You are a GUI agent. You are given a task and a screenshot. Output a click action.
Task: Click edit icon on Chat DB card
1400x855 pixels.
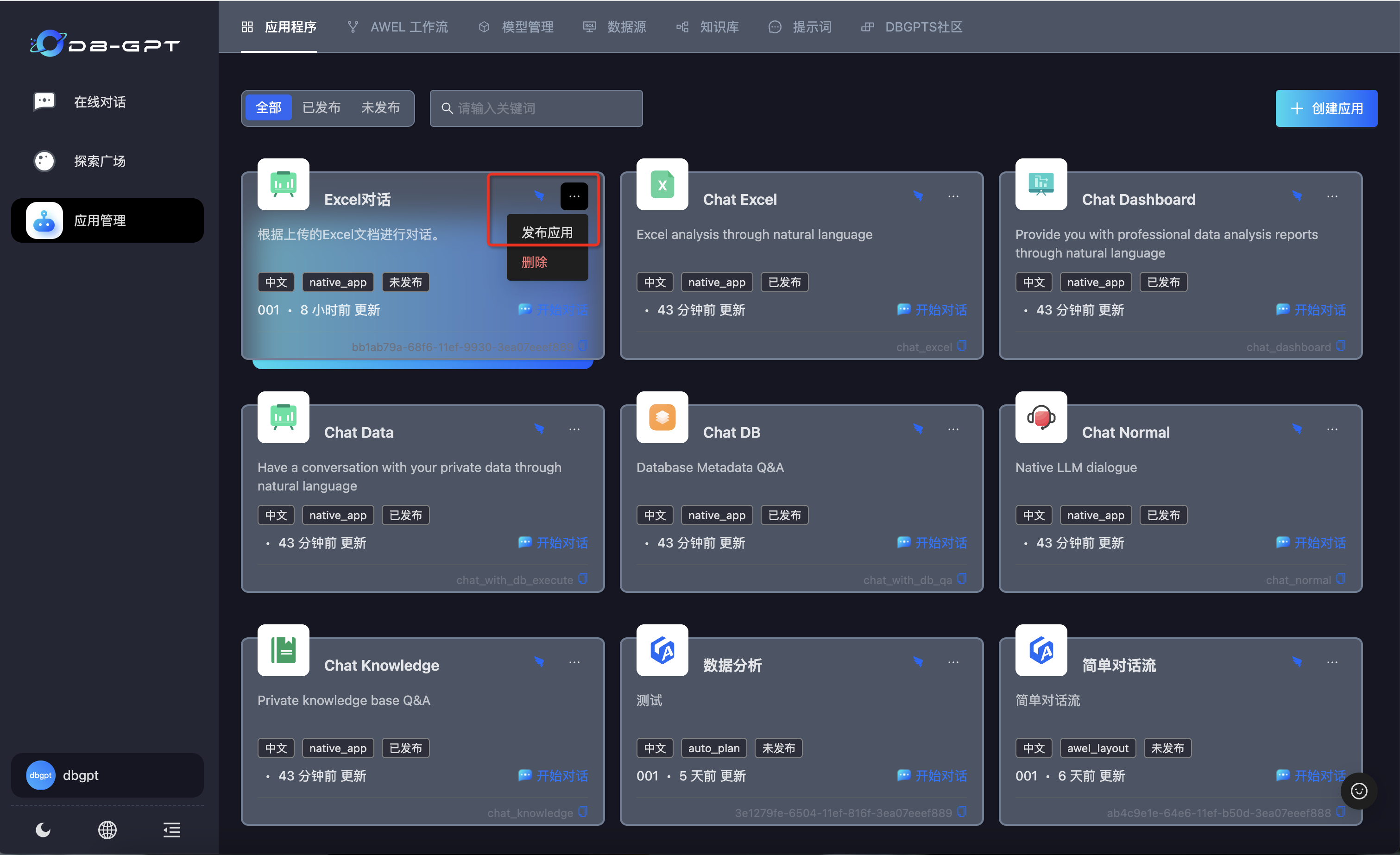tap(918, 429)
